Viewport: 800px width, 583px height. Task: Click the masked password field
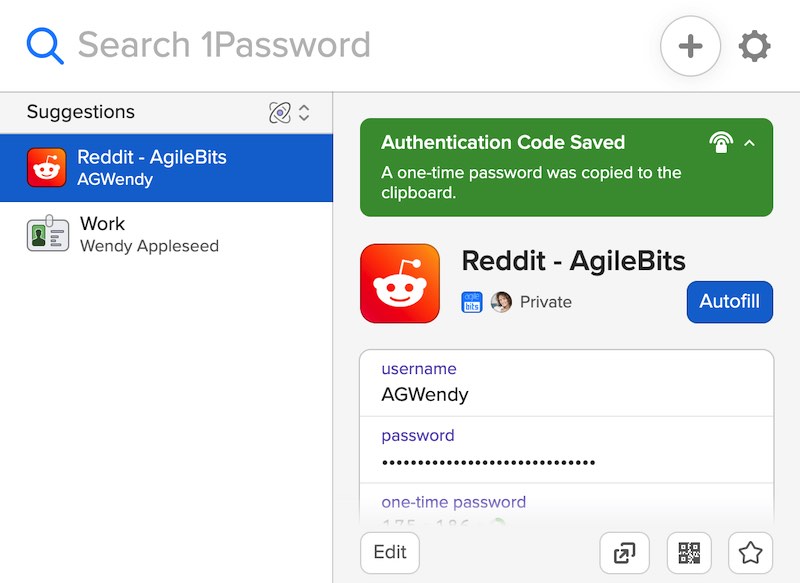point(566,450)
